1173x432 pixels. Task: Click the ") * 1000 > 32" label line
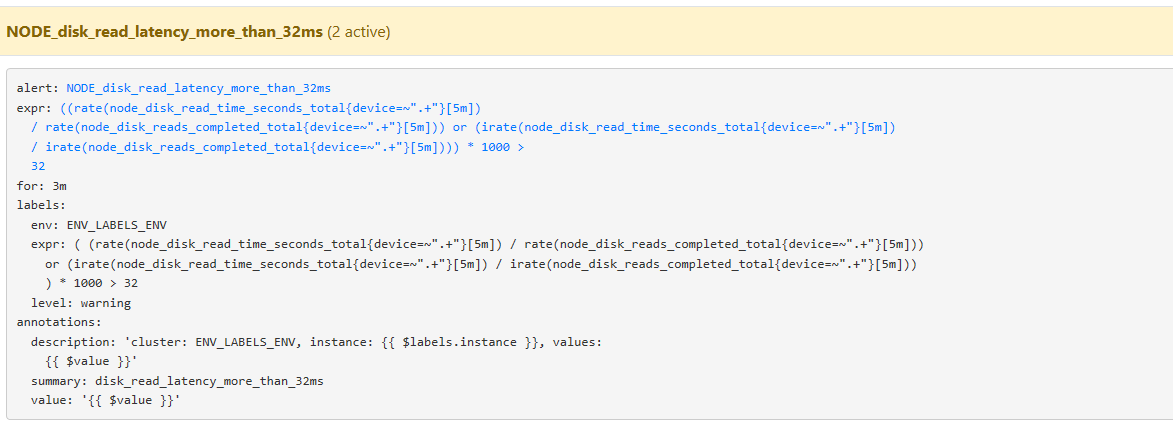click(92, 283)
